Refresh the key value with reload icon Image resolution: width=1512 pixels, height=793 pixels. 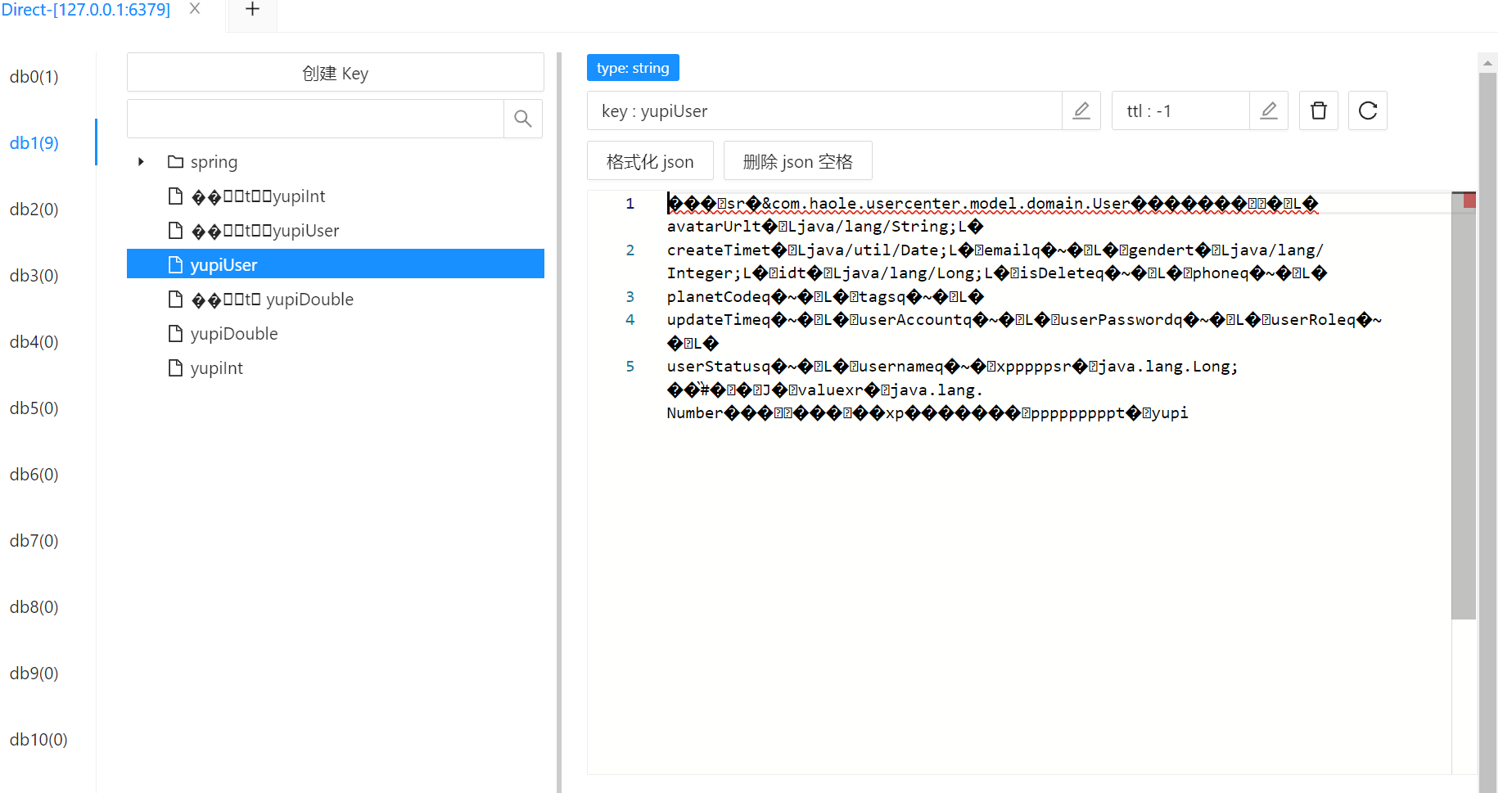1368,110
